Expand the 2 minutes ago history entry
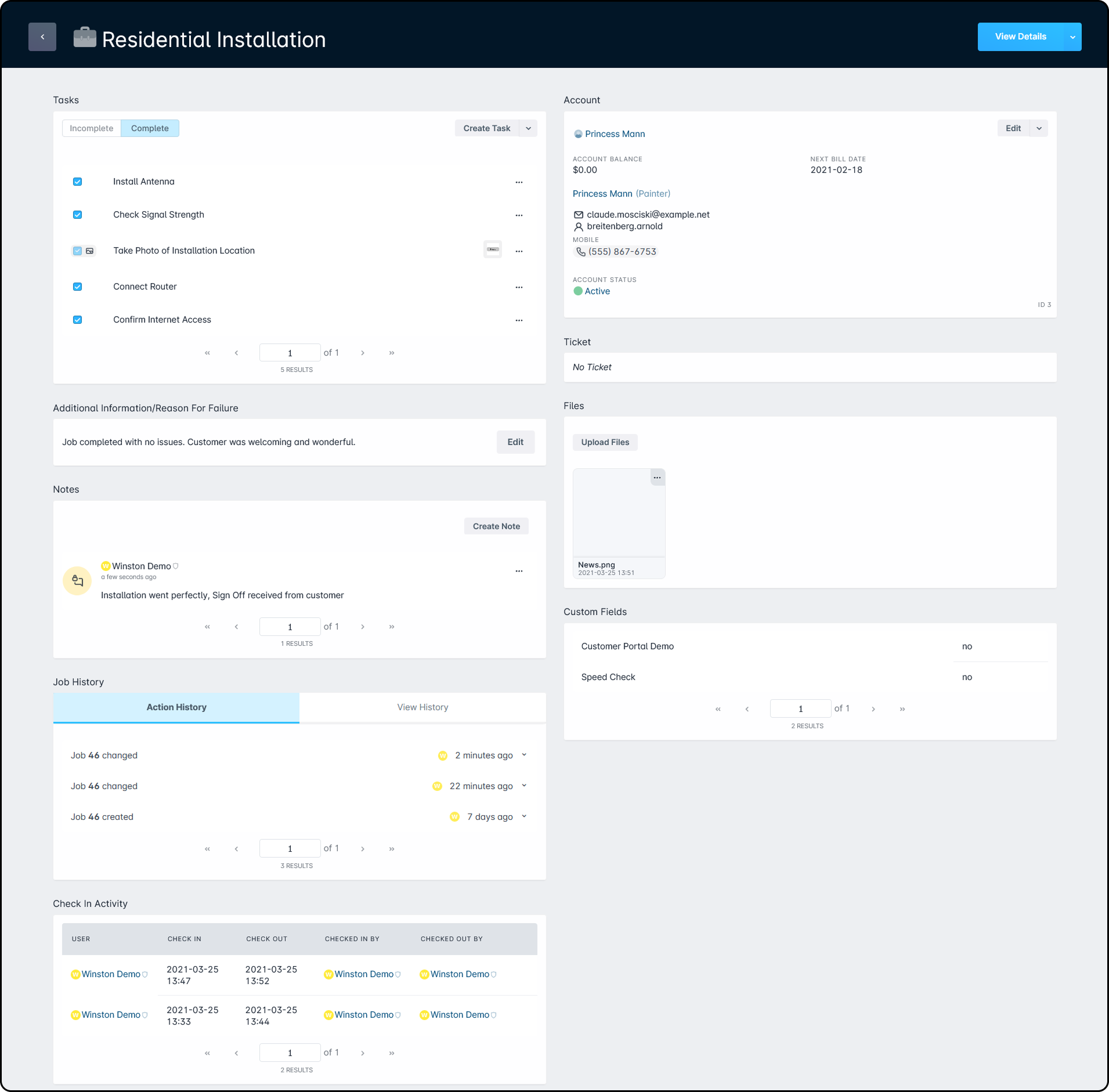This screenshot has width=1109, height=1092. [x=524, y=755]
